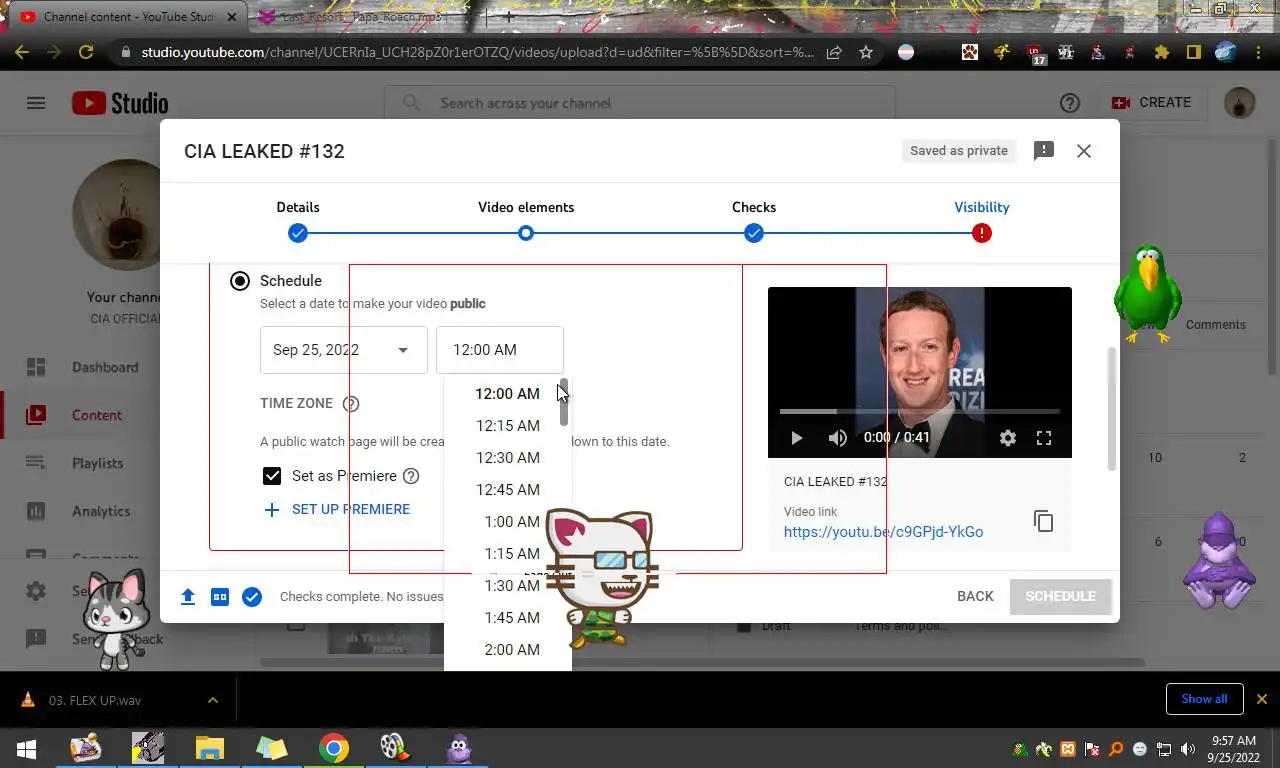Open the youtu.be/c9GPjd-YkGo video link
Image resolution: width=1280 pixels, height=768 pixels.
pyautogui.click(x=883, y=532)
